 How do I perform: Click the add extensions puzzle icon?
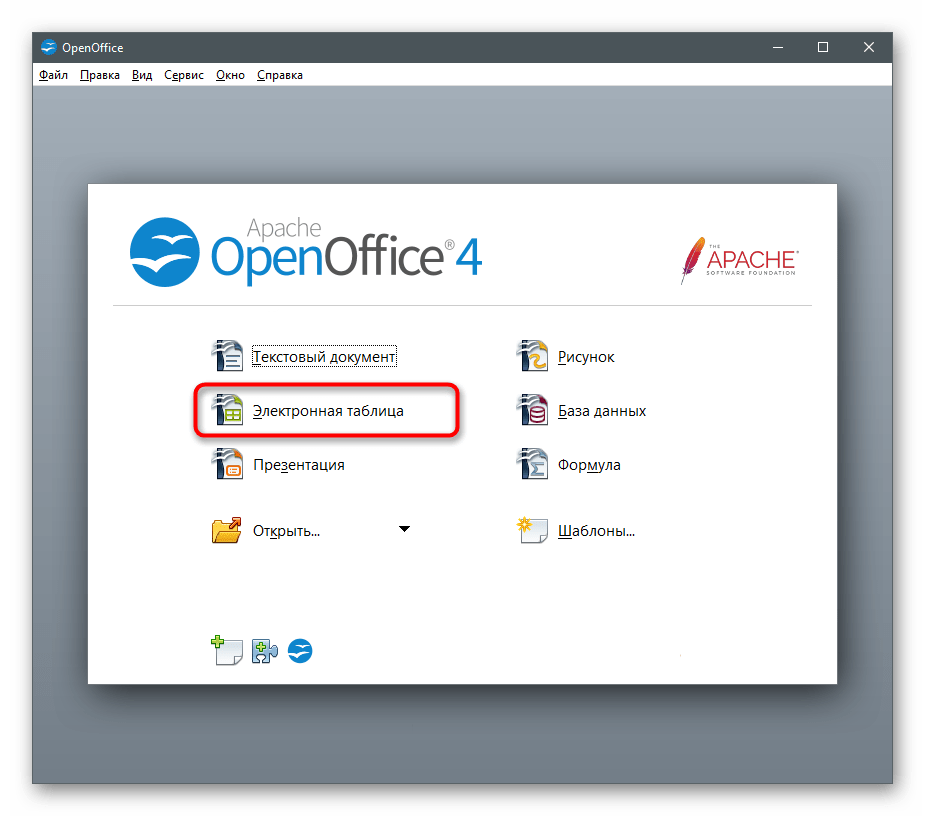265,651
